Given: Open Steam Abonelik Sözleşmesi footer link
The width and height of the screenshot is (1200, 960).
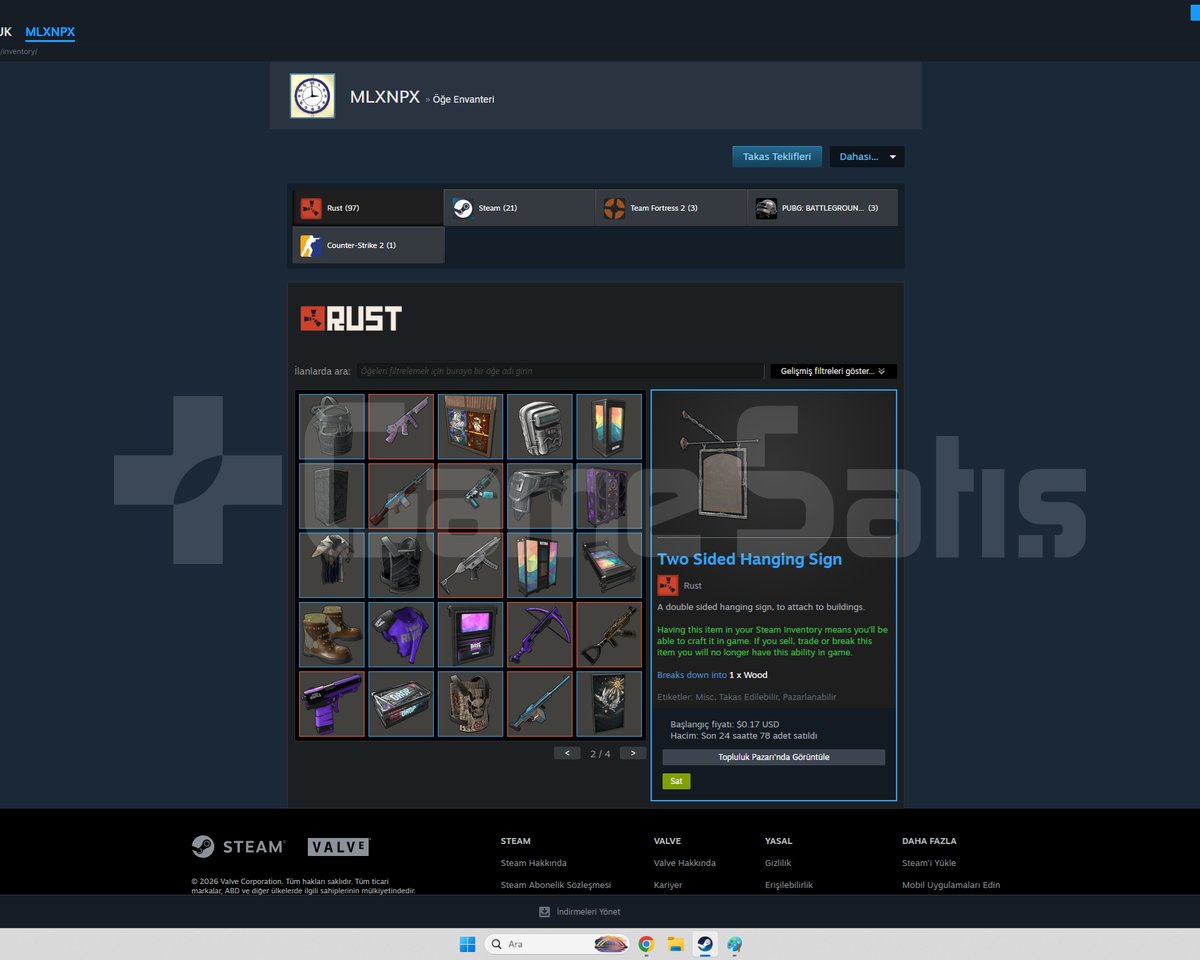Looking at the screenshot, I should point(556,885).
